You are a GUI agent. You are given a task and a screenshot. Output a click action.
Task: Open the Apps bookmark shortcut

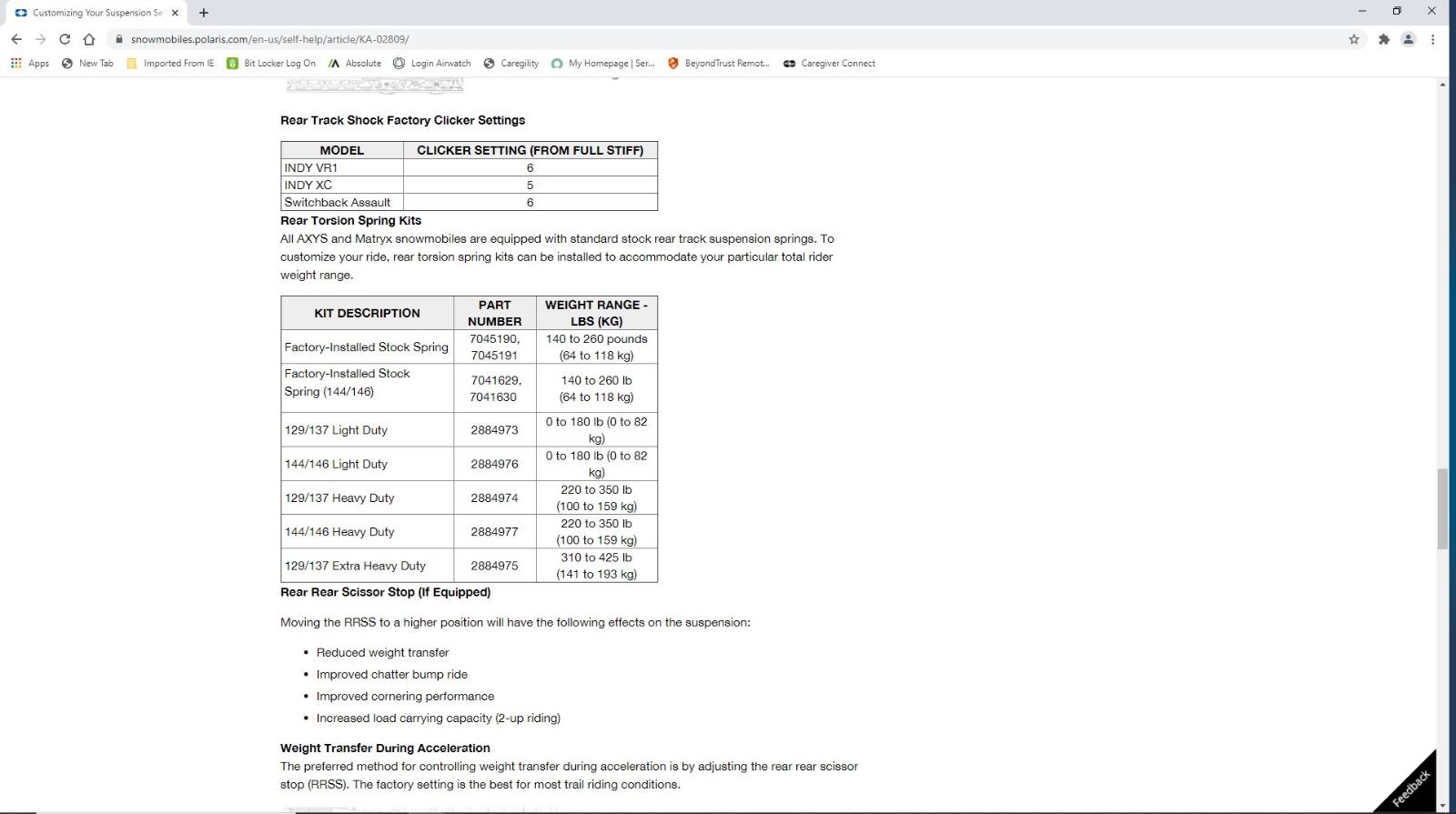tap(30, 64)
